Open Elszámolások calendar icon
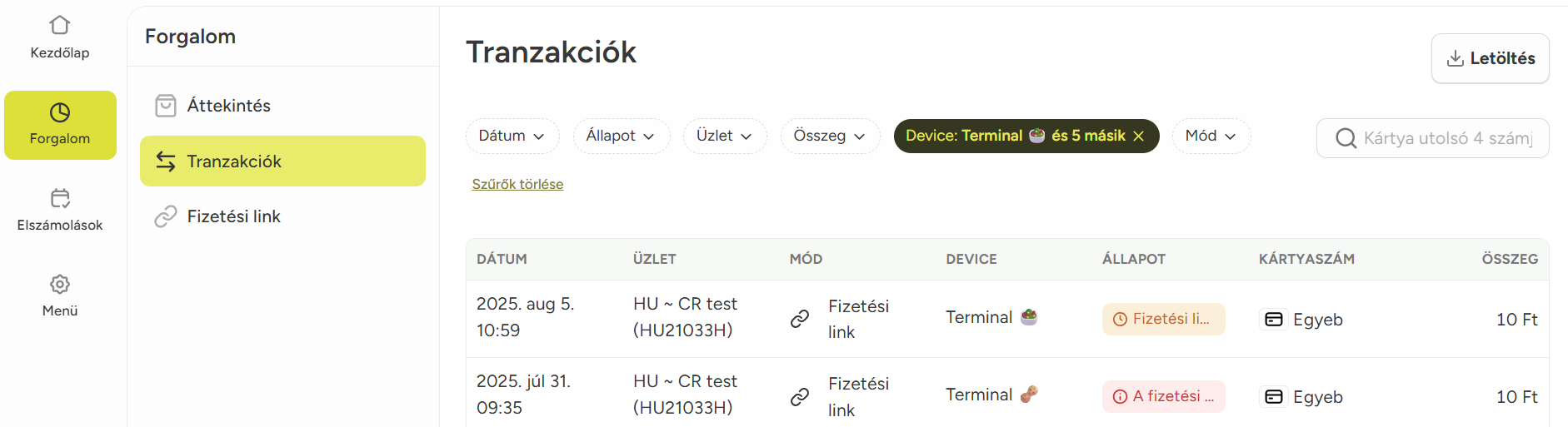This screenshot has height=427, width=1568. click(x=60, y=198)
